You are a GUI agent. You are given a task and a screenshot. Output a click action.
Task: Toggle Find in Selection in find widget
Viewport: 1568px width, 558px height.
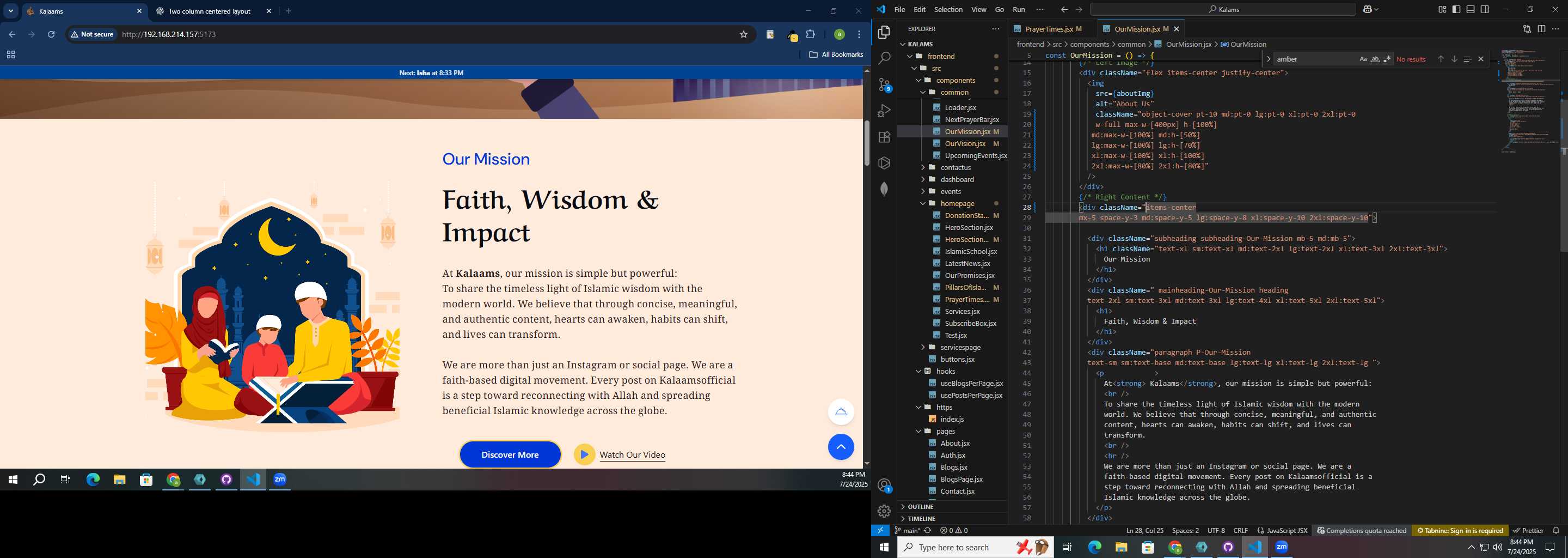pos(1467,59)
